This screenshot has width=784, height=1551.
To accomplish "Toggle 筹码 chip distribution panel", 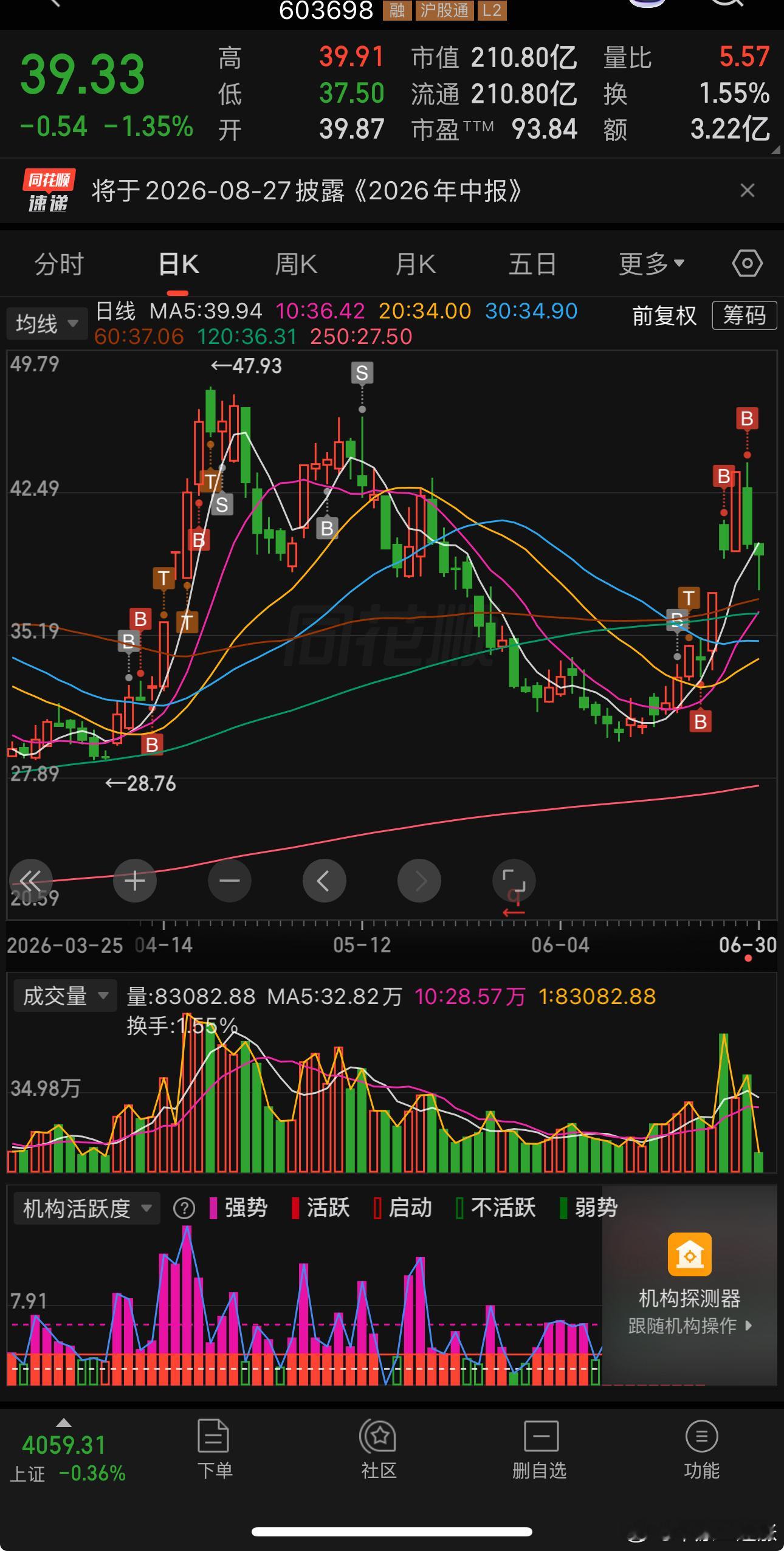I will [x=744, y=315].
